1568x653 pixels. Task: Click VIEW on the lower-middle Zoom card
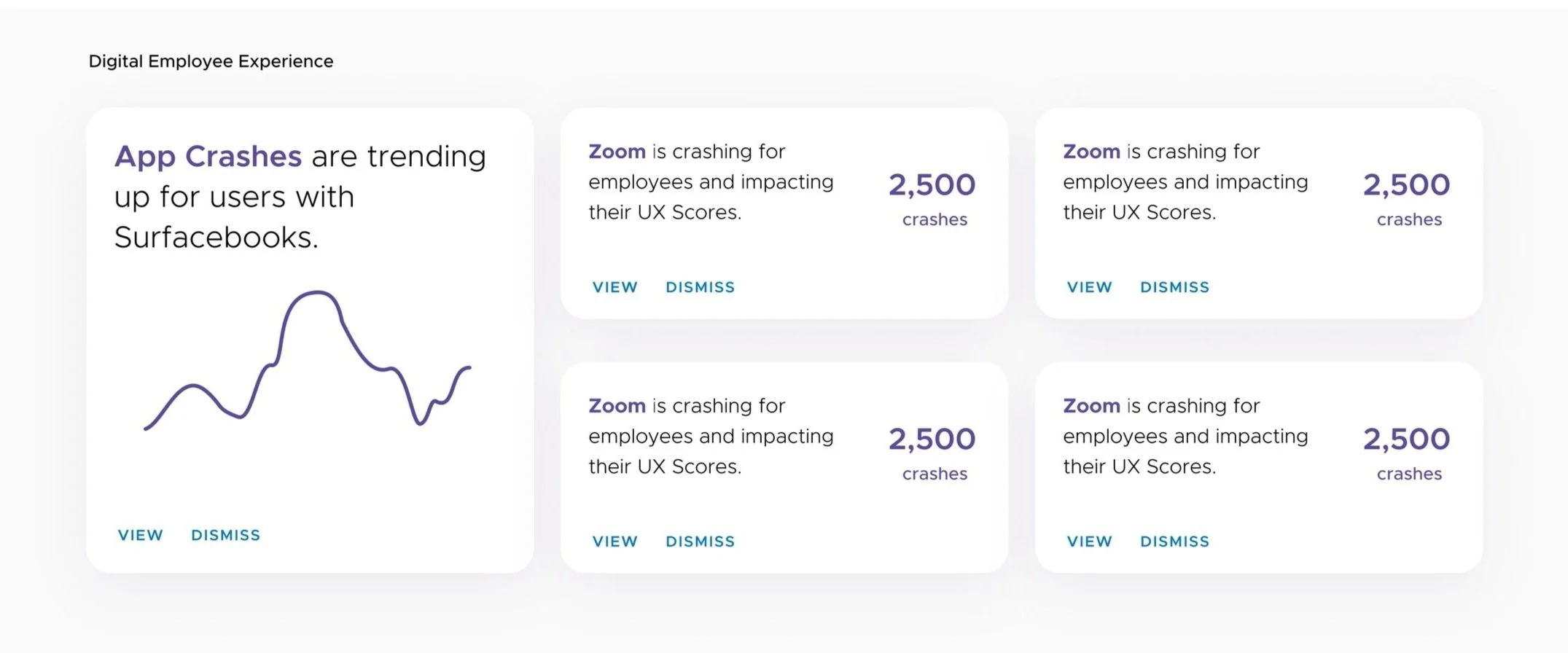(x=615, y=541)
